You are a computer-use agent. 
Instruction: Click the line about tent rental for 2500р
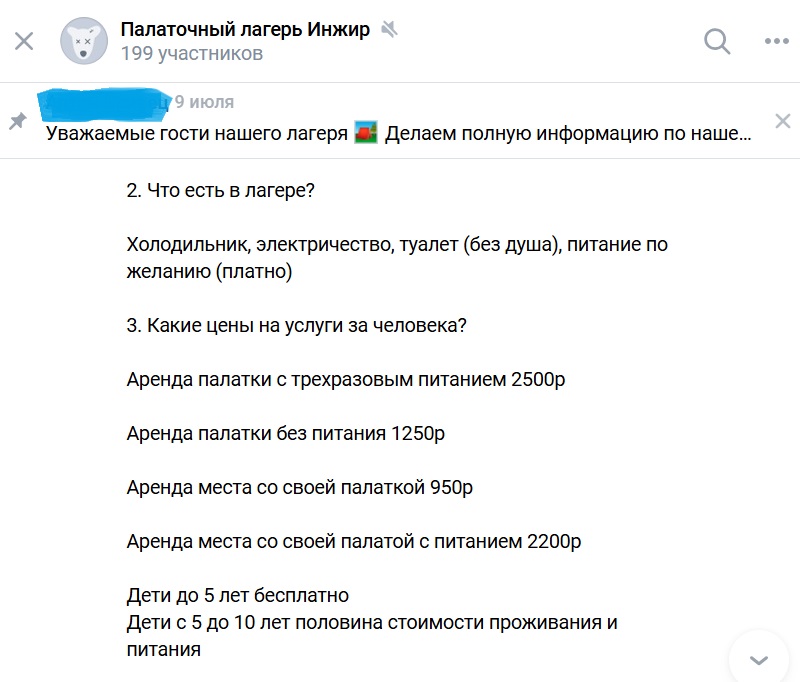[x=352, y=379]
